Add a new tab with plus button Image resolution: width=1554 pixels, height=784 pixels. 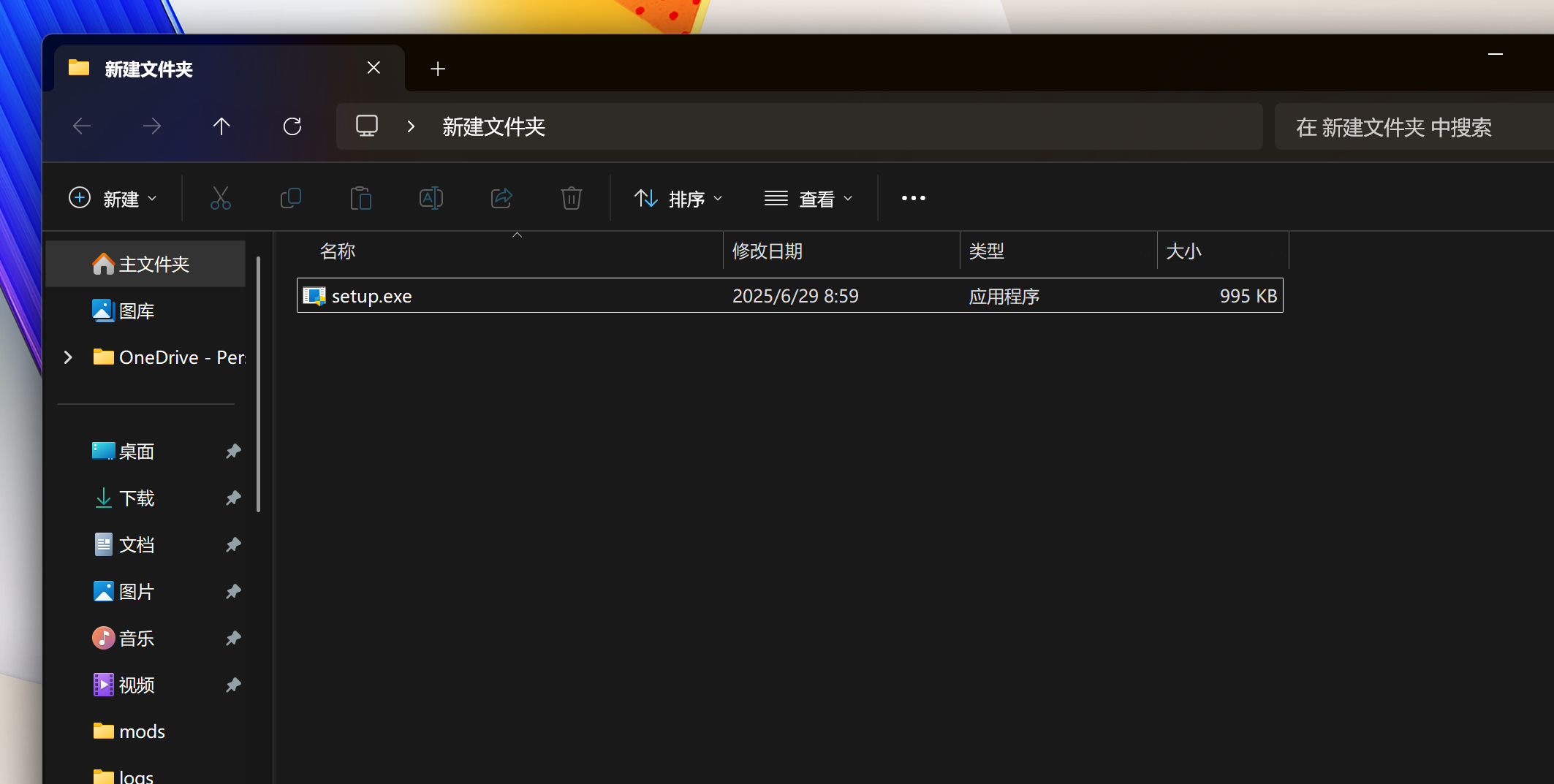coord(438,69)
